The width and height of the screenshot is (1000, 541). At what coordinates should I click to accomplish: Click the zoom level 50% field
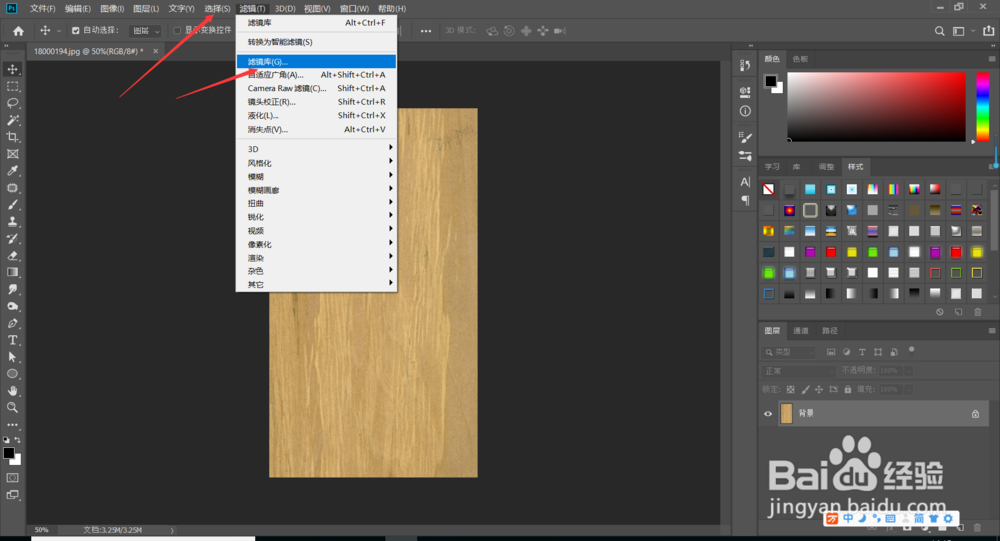(x=41, y=530)
